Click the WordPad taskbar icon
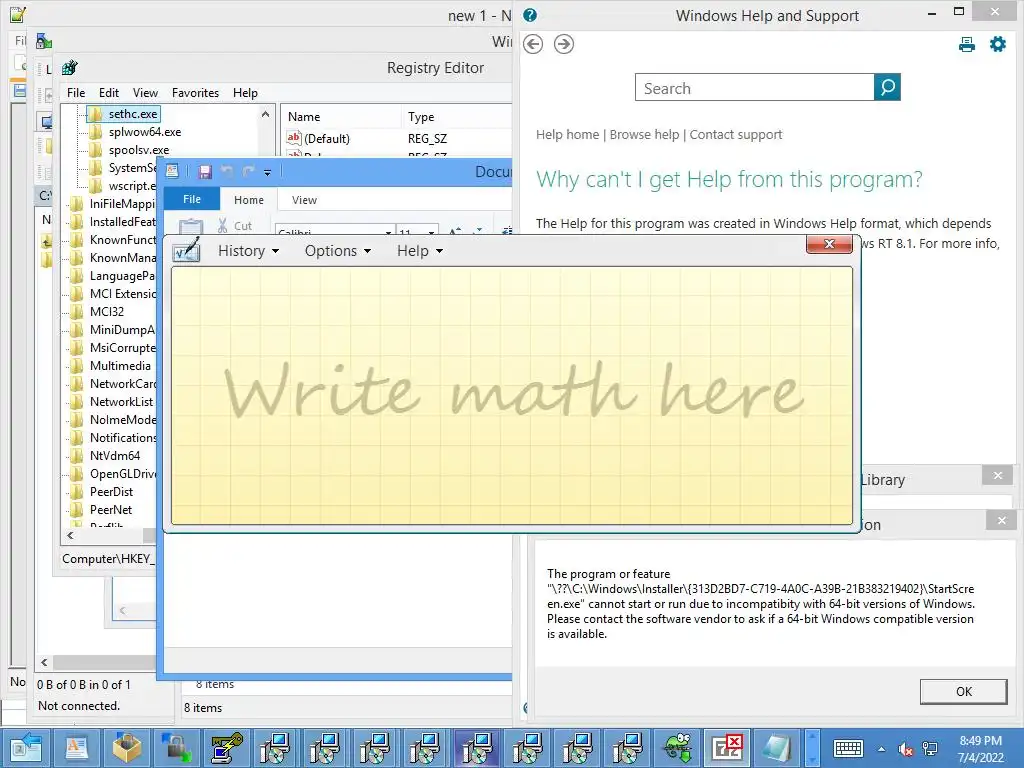 (x=76, y=748)
